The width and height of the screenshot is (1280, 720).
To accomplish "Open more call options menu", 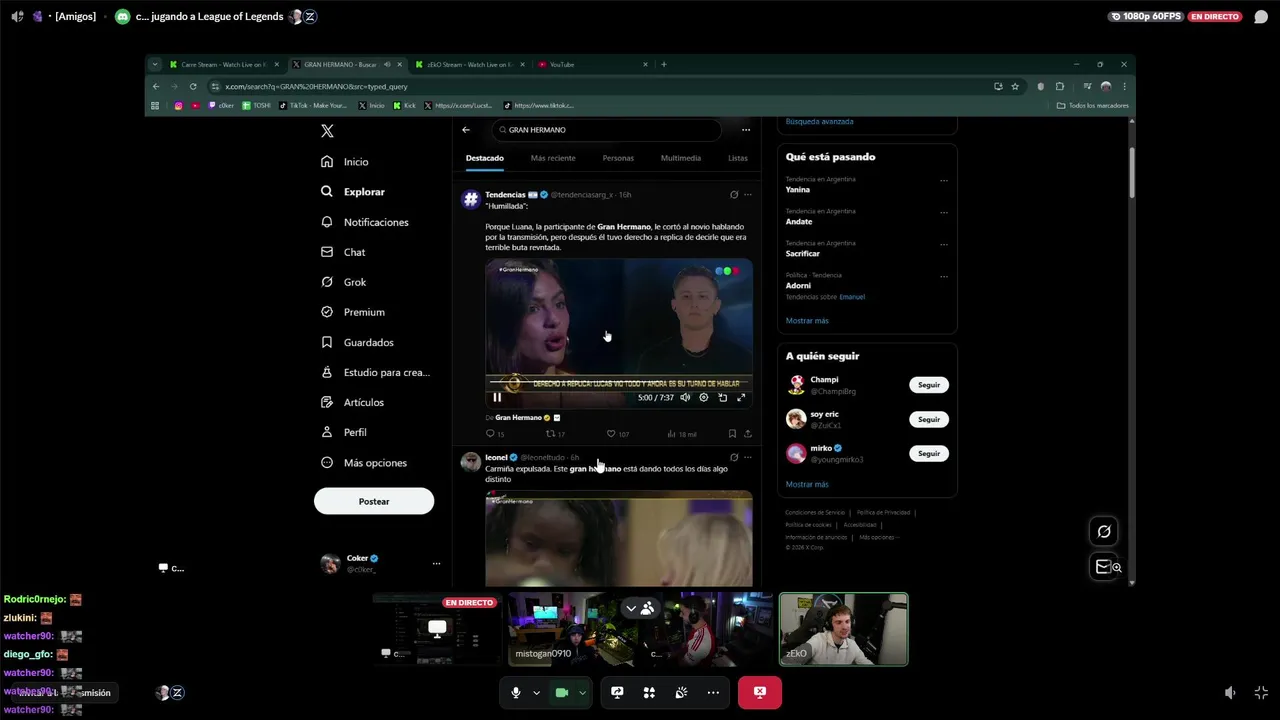I will [713, 692].
